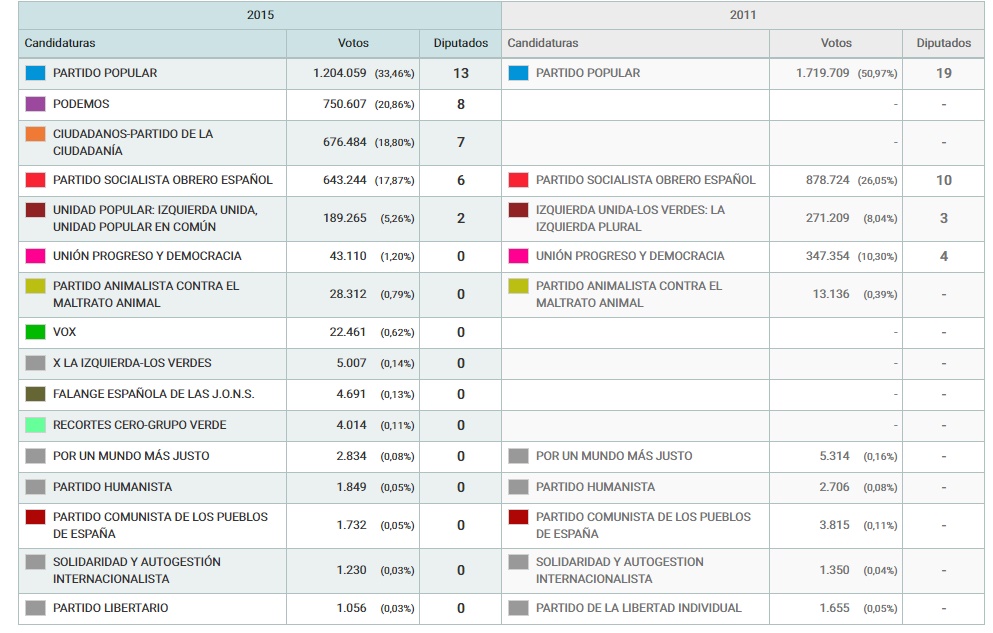Click the light green Recortes Cero swatch
This screenshot has width=993, height=633.
(36, 425)
